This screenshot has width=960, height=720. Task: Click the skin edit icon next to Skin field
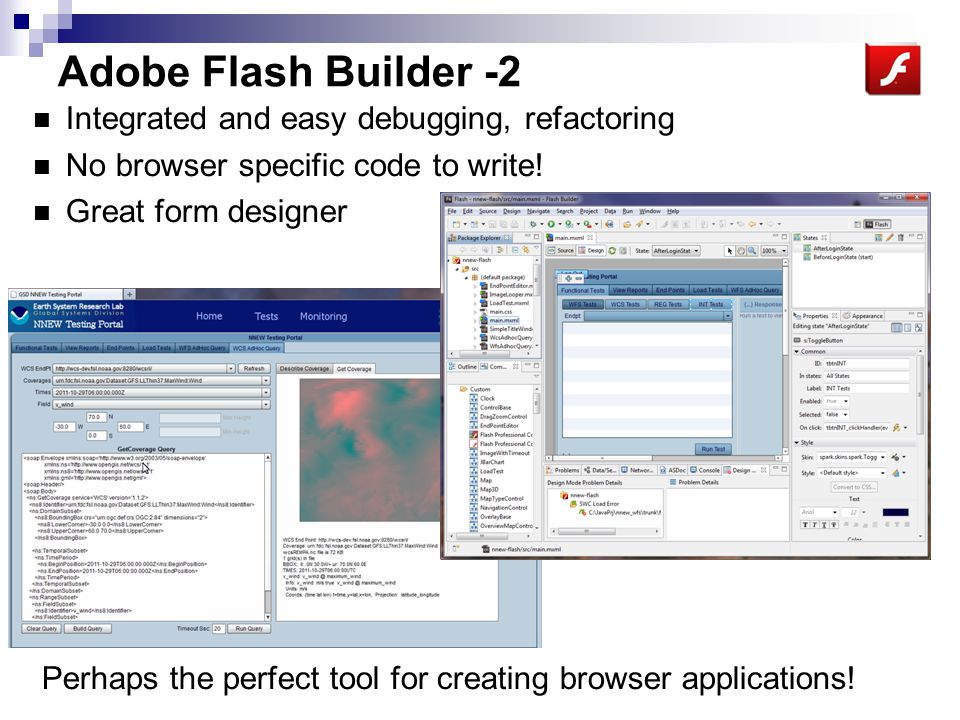(895, 457)
